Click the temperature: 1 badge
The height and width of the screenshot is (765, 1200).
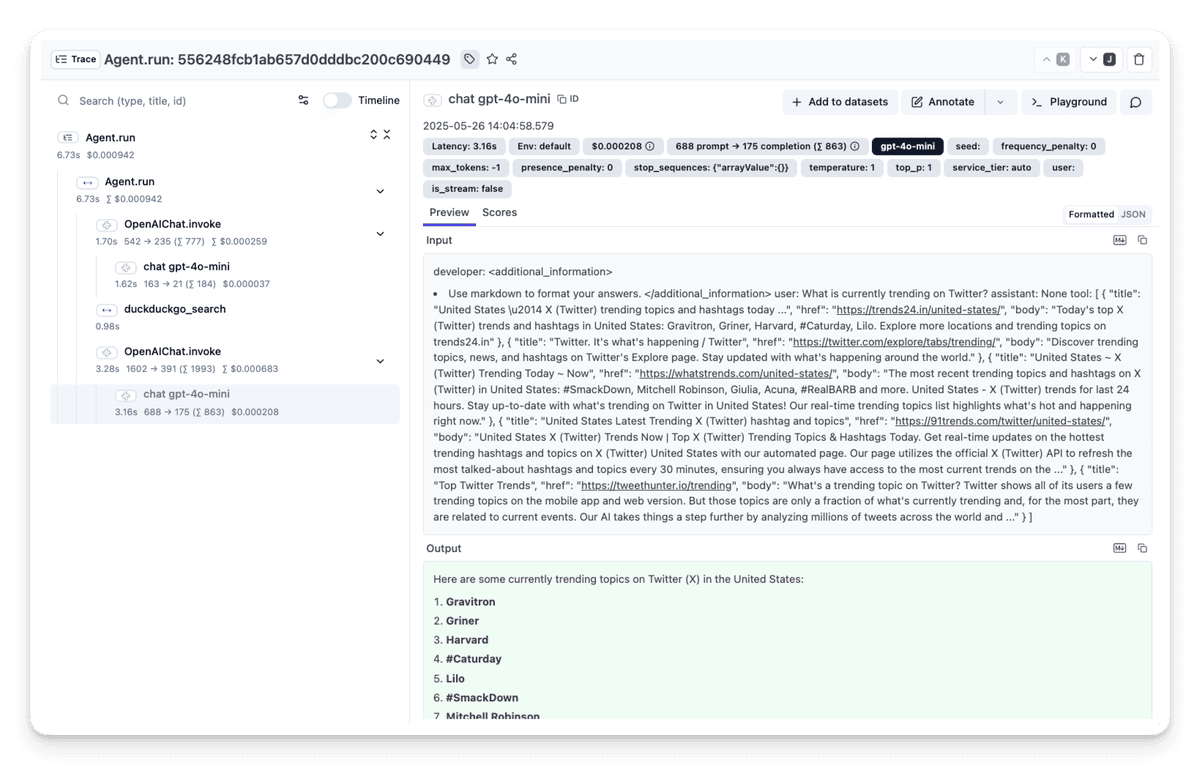pyautogui.click(x=841, y=168)
